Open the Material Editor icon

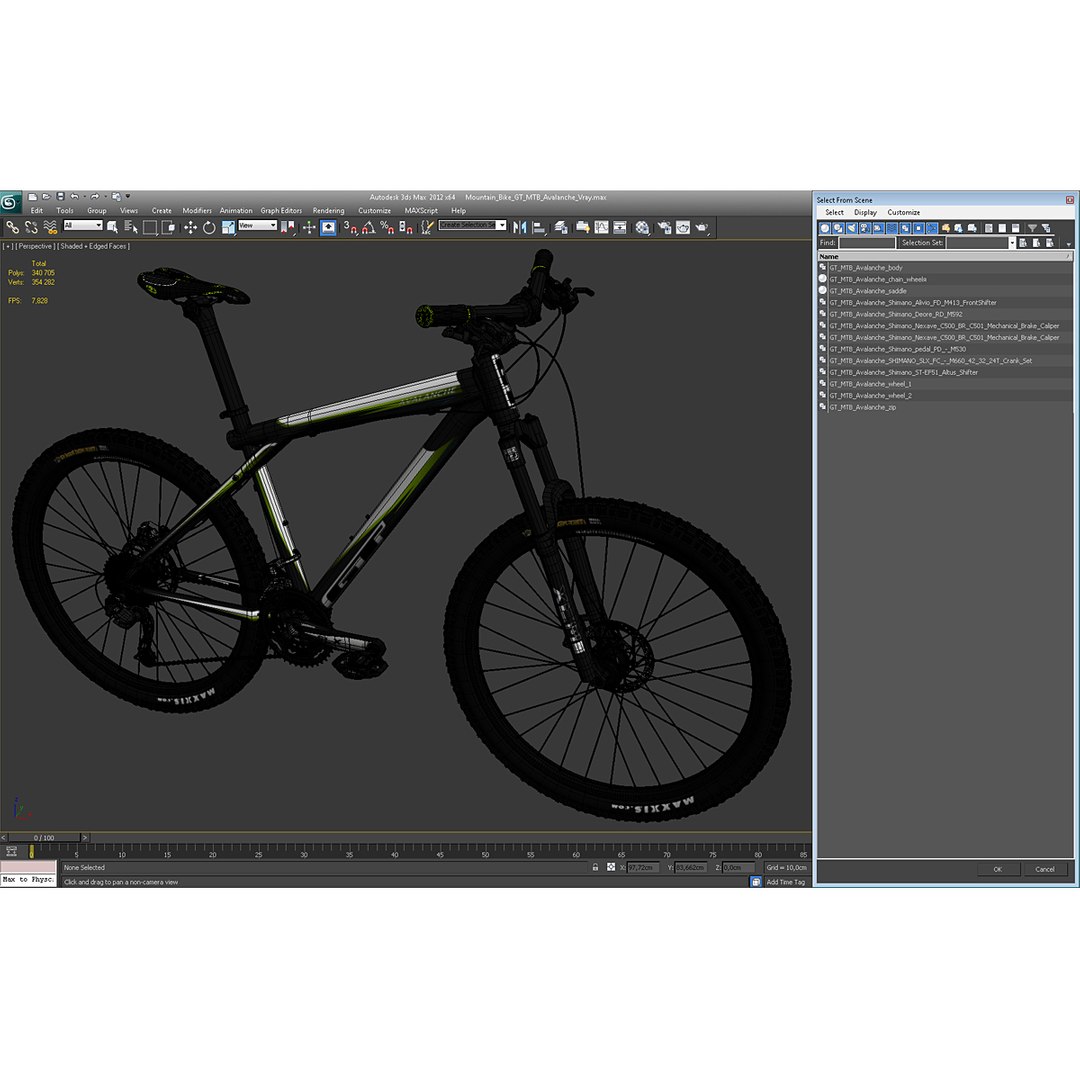tap(642, 227)
